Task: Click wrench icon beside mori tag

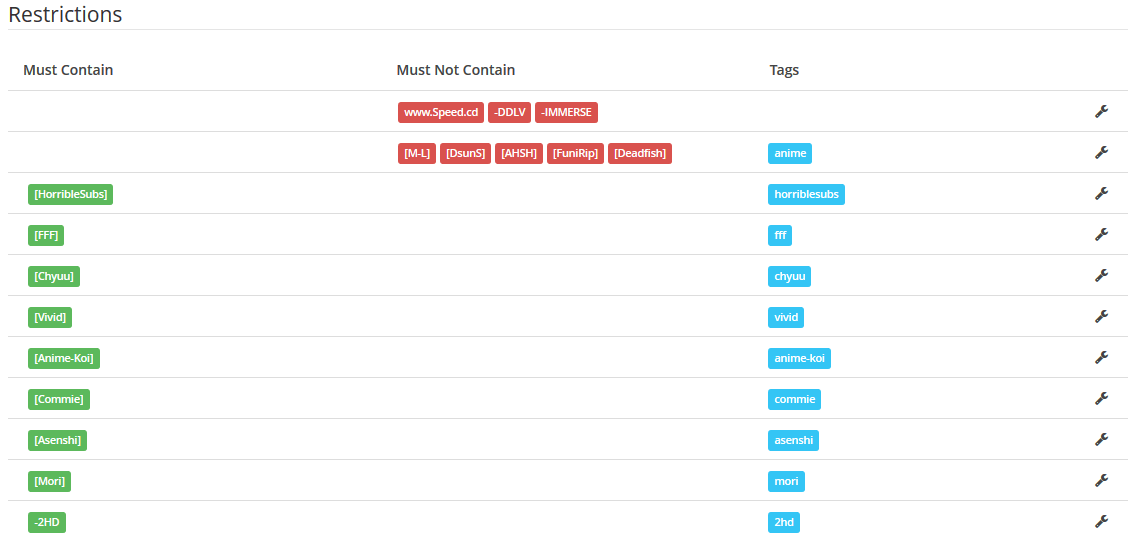Action: pos(1101,480)
